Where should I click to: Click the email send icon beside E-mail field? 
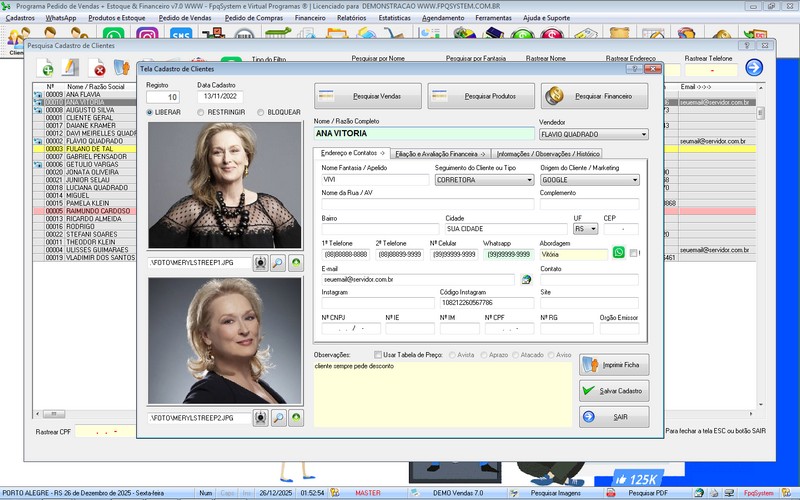(526, 280)
